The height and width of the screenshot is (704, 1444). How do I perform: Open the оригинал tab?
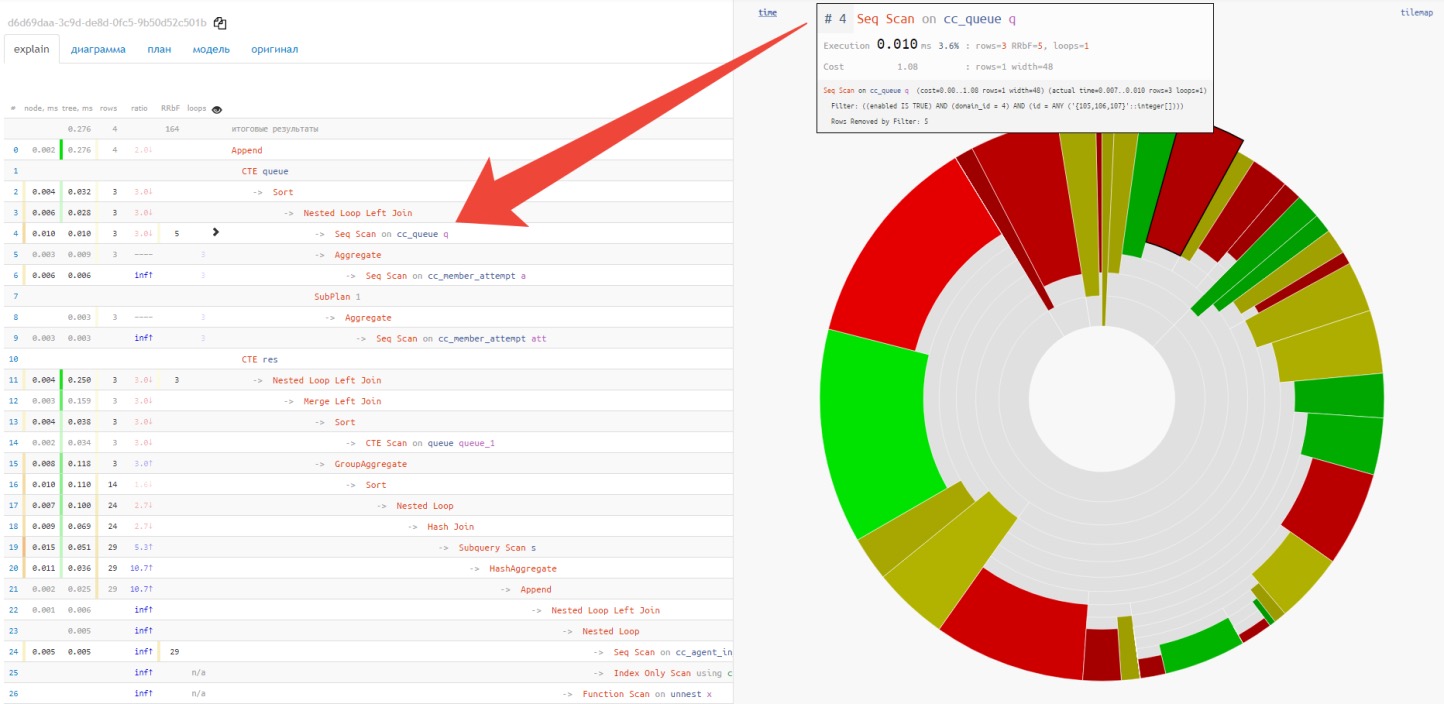point(274,49)
